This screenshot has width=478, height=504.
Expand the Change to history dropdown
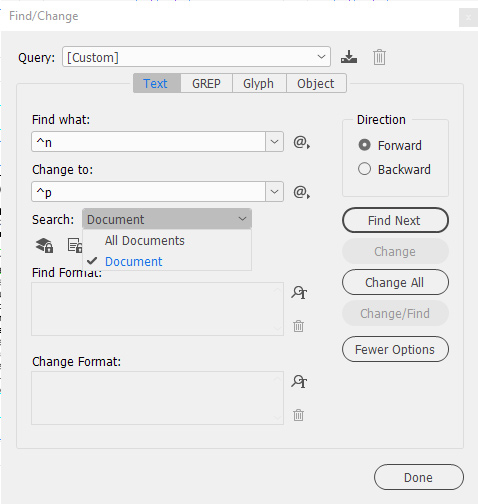tap(274, 192)
